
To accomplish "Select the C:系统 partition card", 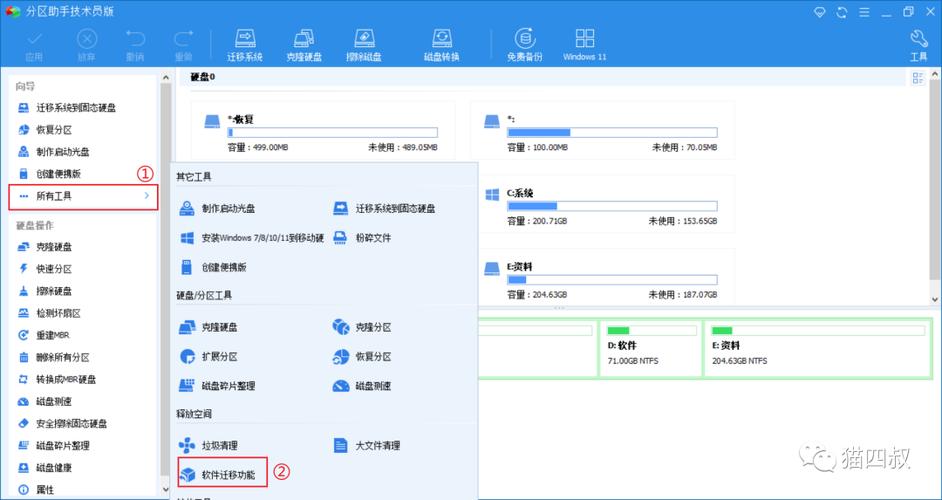I will (603, 204).
